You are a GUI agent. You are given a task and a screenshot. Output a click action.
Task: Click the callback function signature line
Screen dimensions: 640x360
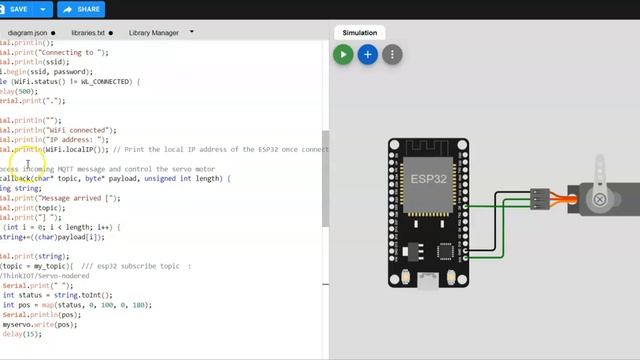pyautogui.click(x=115, y=178)
